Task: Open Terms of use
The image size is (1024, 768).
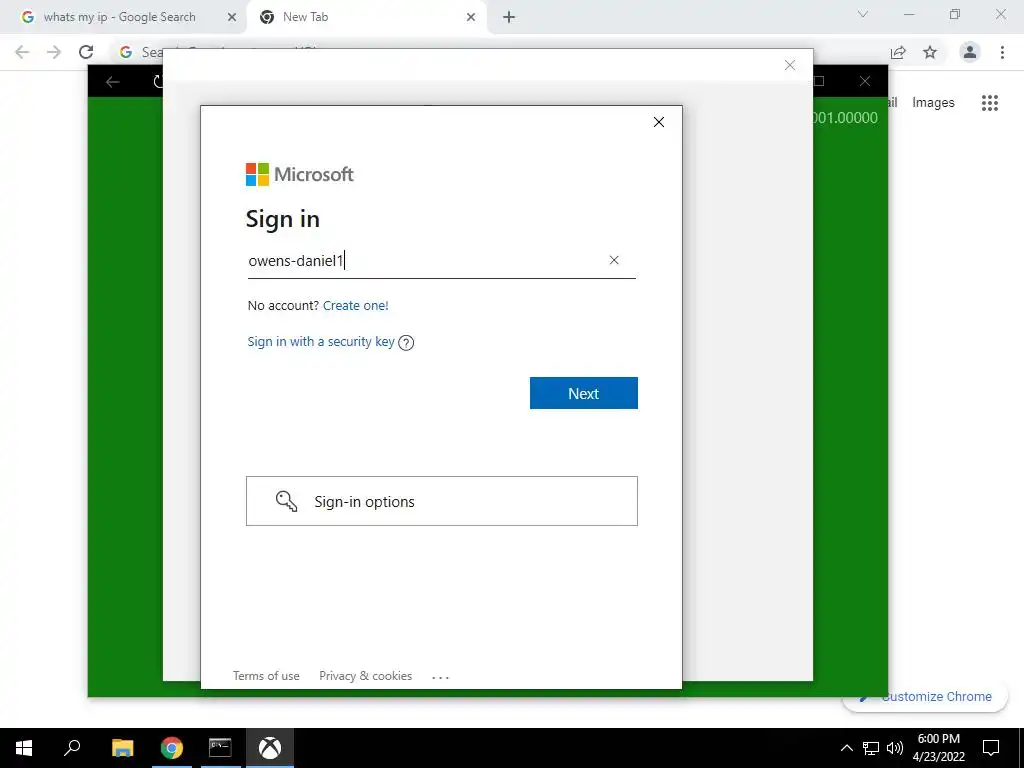Action: (266, 676)
